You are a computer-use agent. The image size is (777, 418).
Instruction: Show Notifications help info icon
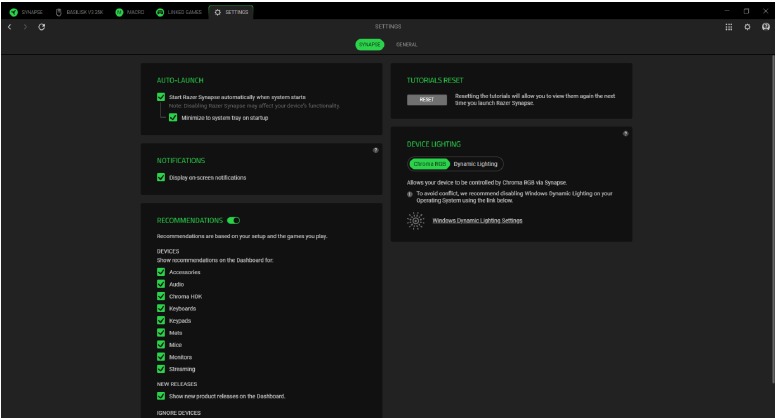click(x=376, y=150)
